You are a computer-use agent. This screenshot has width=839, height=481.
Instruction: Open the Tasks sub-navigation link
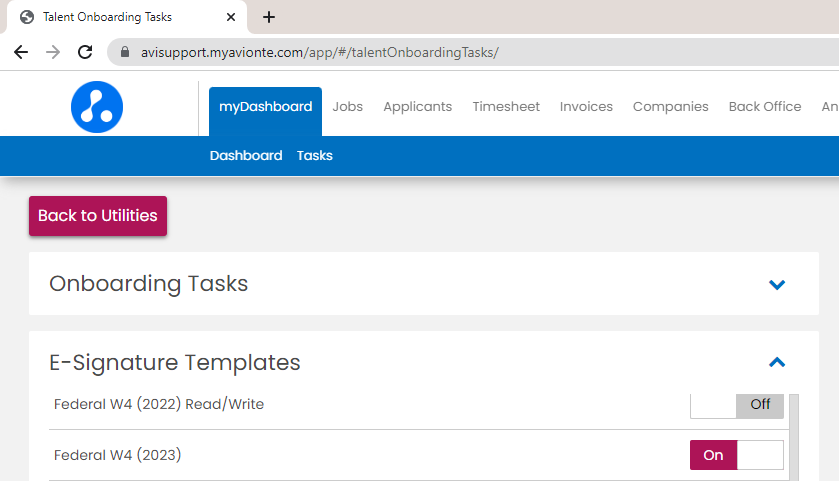pyautogui.click(x=314, y=156)
